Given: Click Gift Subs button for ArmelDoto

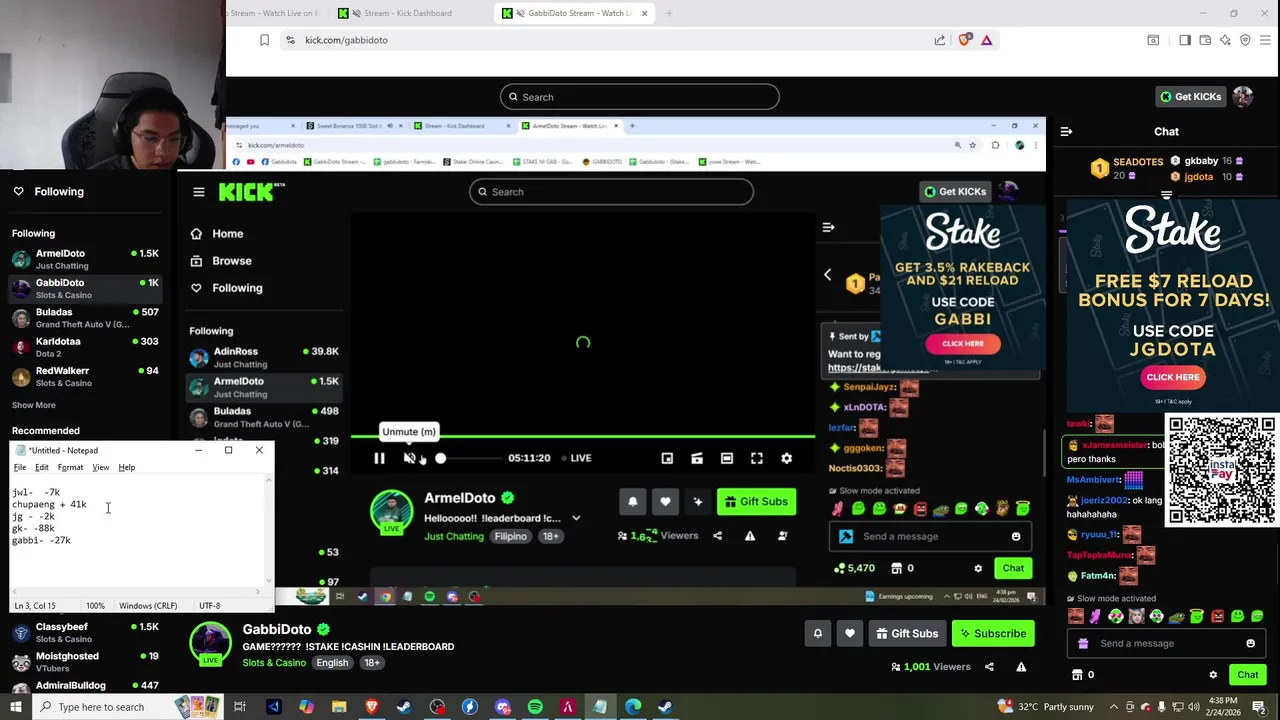Looking at the screenshot, I should tap(756, 502).
